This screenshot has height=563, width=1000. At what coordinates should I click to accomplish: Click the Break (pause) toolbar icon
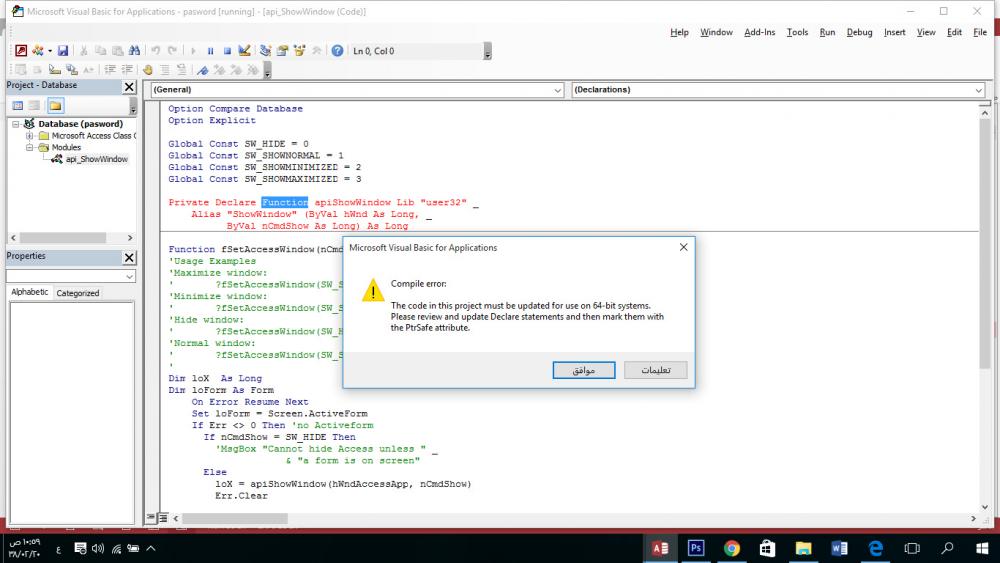[210, 50]
